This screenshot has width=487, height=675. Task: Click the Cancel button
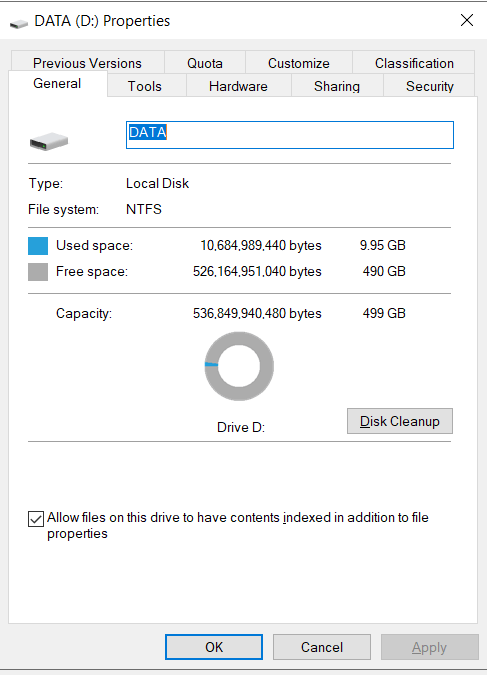pos(322,647)
